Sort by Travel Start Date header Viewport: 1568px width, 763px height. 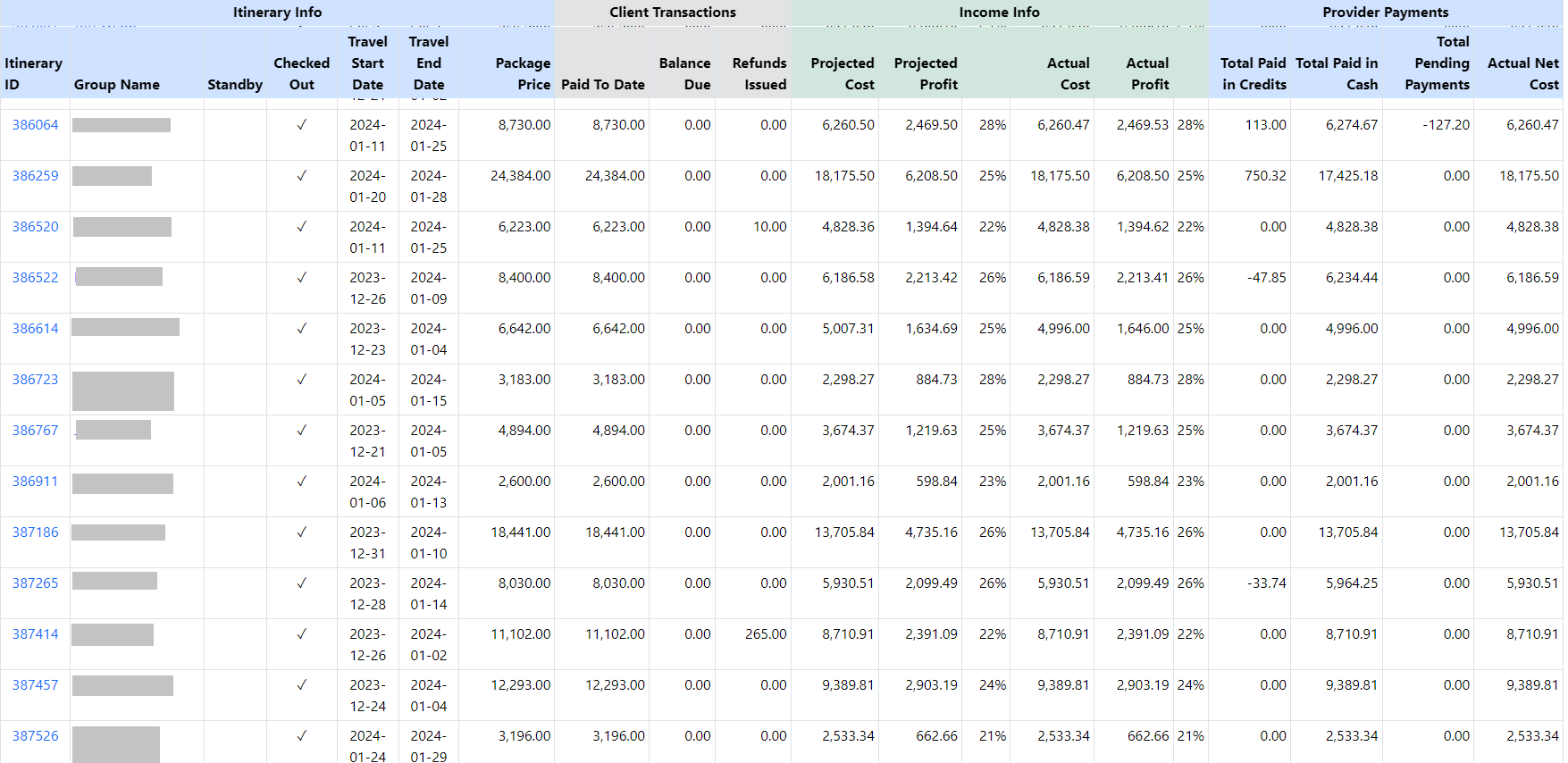[367, 63]
